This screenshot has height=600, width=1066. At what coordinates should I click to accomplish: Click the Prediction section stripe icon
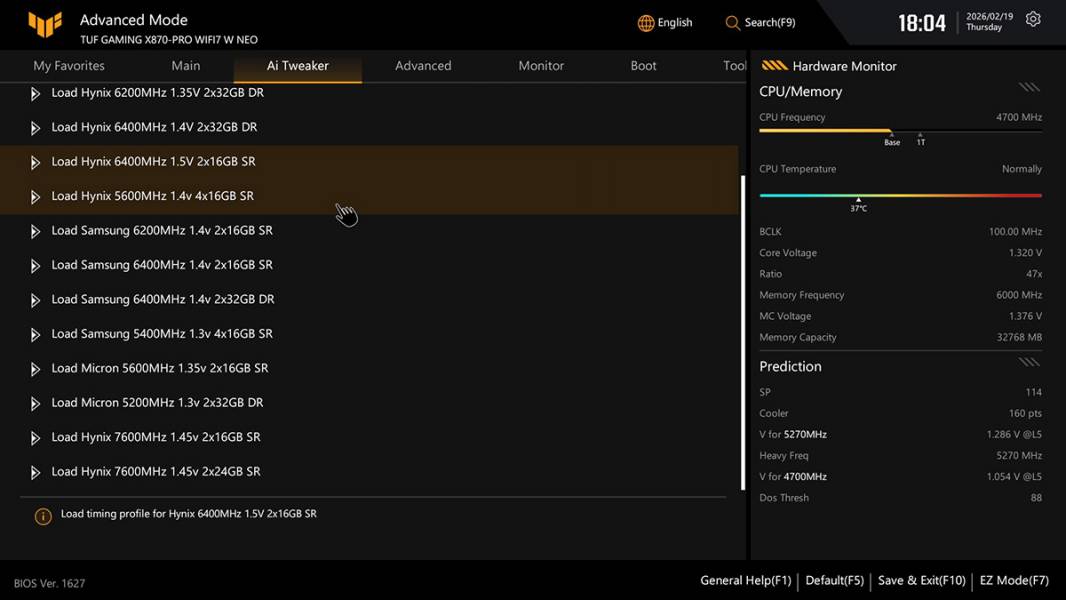[x=1029, y=362]
